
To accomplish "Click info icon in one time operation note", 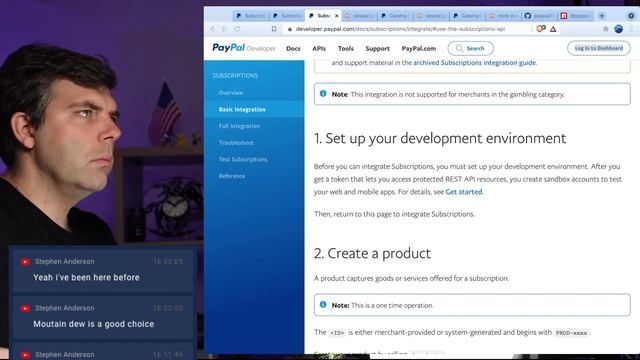I will click(323, 304).
